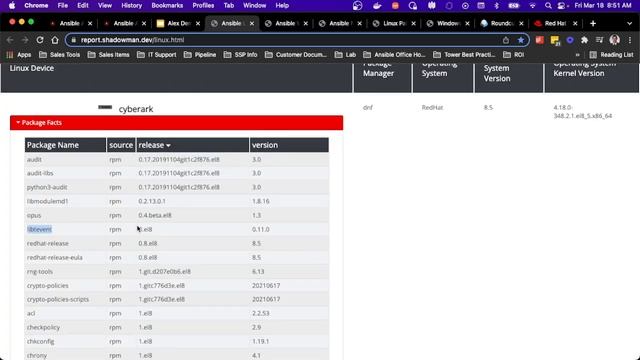Open the IT Support bookmark folder
The image size is (640, 360).
point(157,55)
